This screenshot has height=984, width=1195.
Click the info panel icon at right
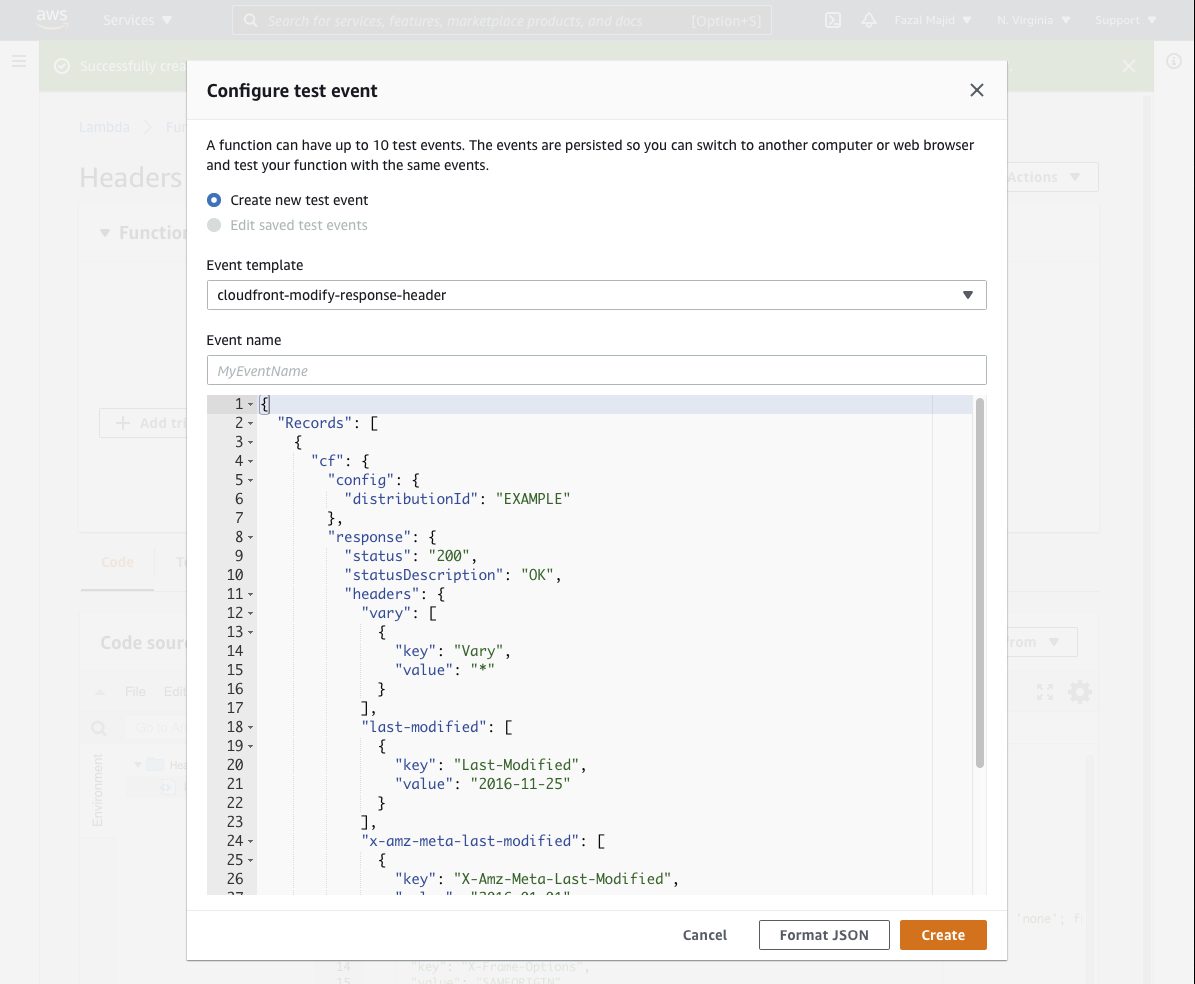tap(1174, 61)
